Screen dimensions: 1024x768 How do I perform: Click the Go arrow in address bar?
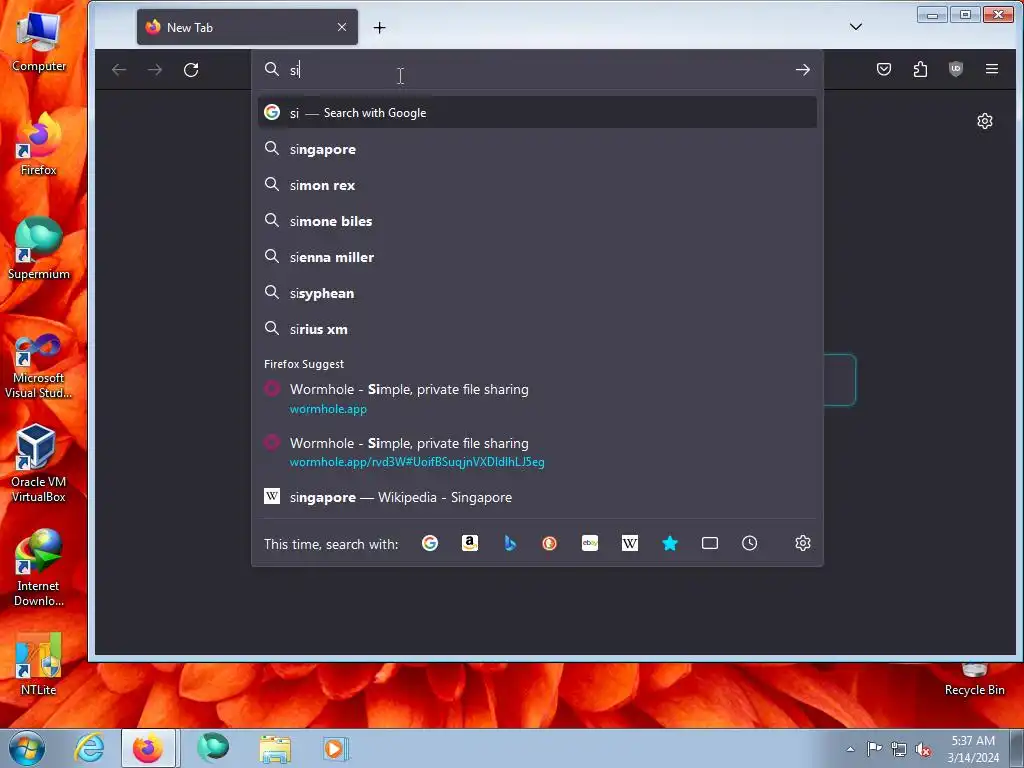(x=803, y=70)
